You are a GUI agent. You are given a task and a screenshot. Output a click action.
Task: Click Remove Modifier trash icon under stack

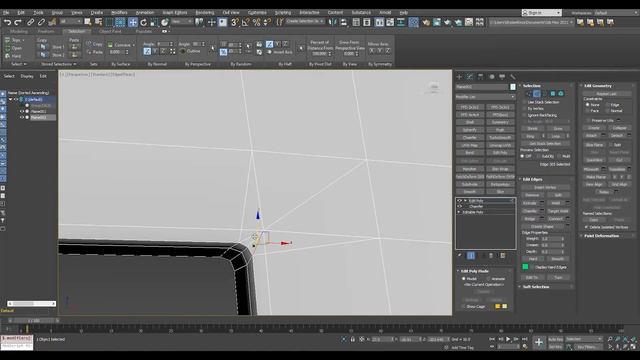[491, 256]
